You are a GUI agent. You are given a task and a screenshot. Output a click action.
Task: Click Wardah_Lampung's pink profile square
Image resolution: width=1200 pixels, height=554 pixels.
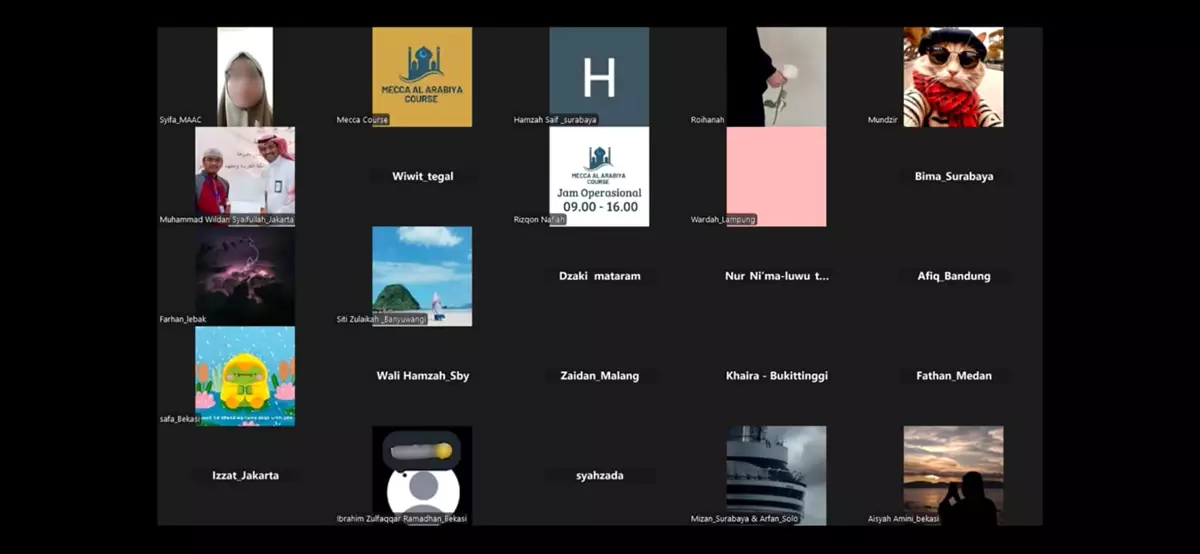coord(776,176)
